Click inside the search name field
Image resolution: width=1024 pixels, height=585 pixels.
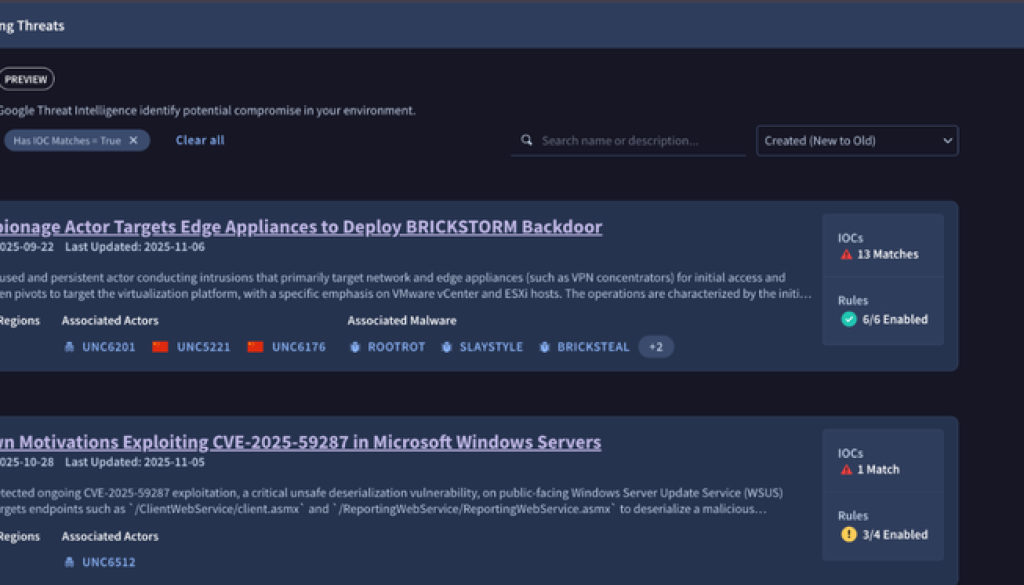click(630, 141)
